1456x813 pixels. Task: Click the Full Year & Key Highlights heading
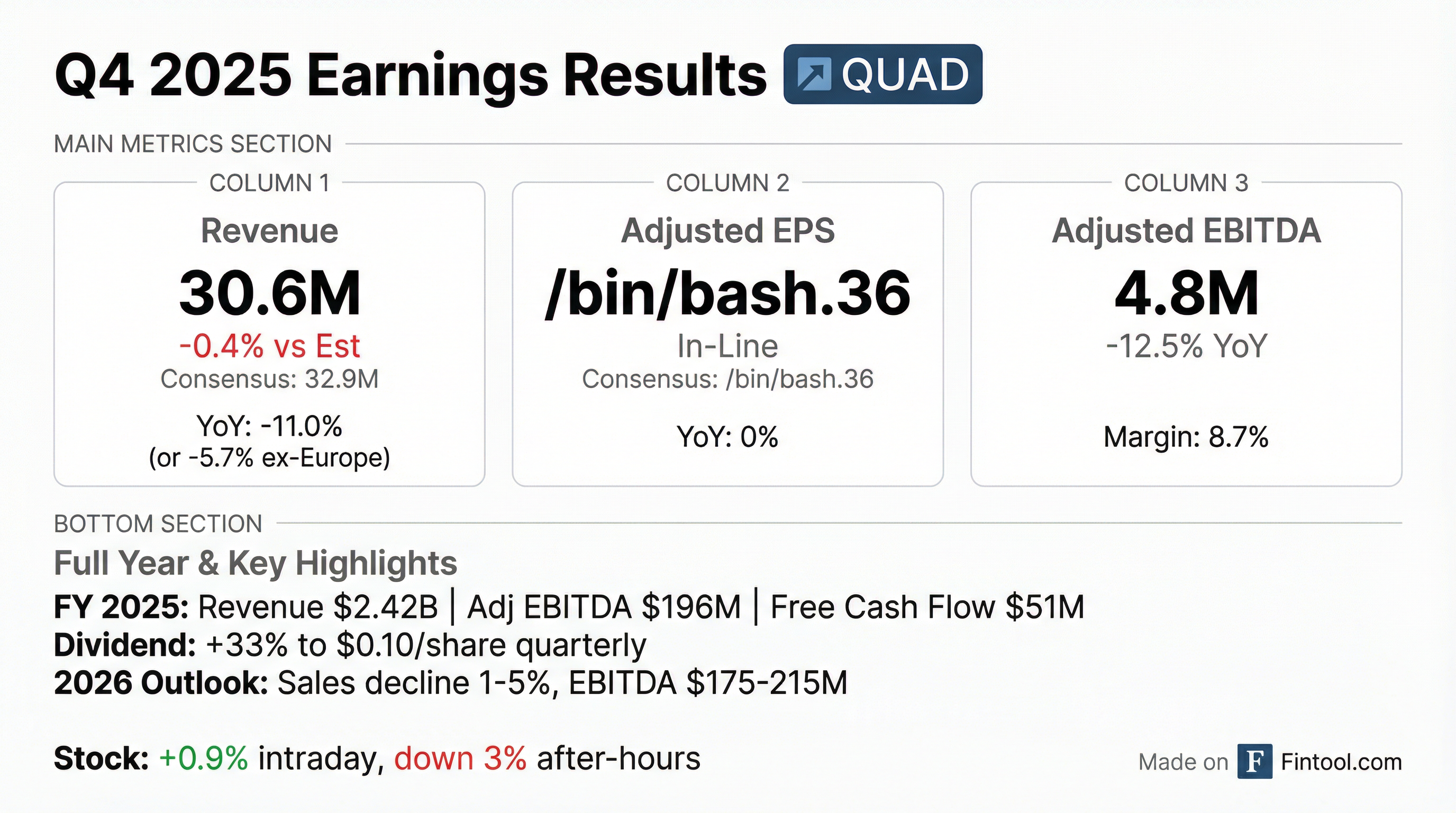coord(256,563)
